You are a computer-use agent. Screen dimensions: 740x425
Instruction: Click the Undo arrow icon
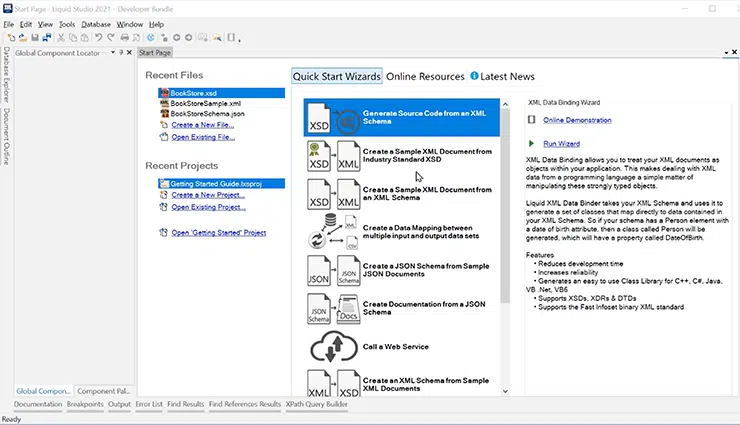click(x=98, y=38)
